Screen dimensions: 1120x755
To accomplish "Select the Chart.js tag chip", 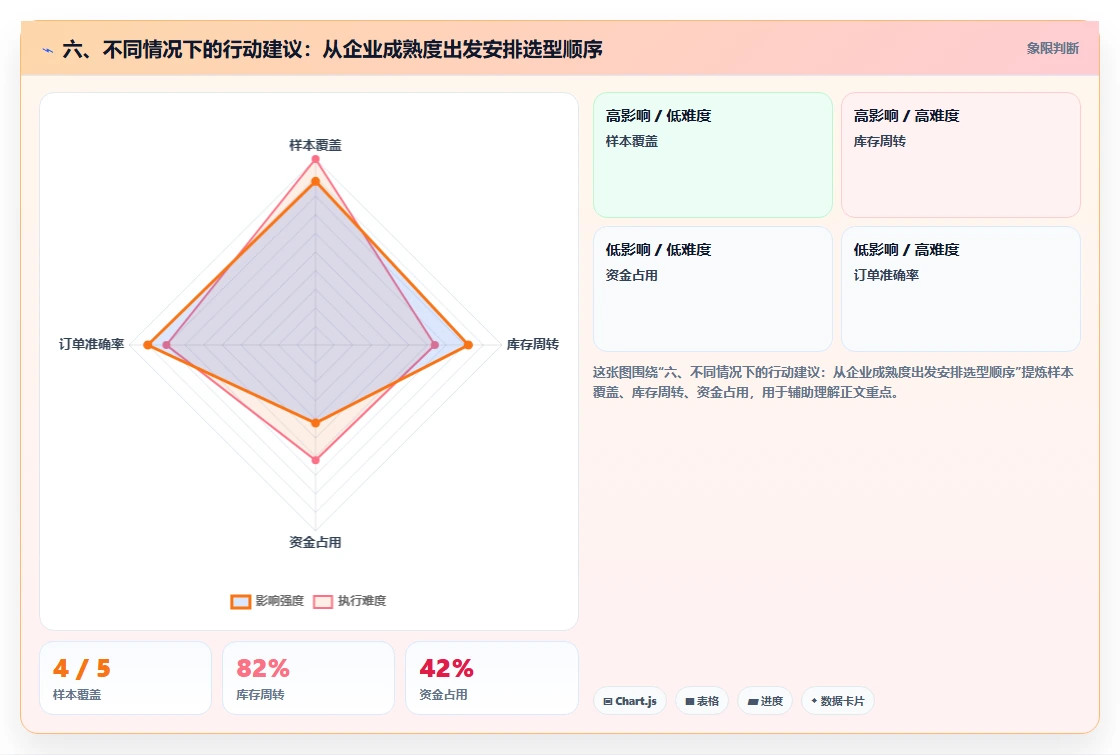I will pyautogui.click(x=630, y=701).
